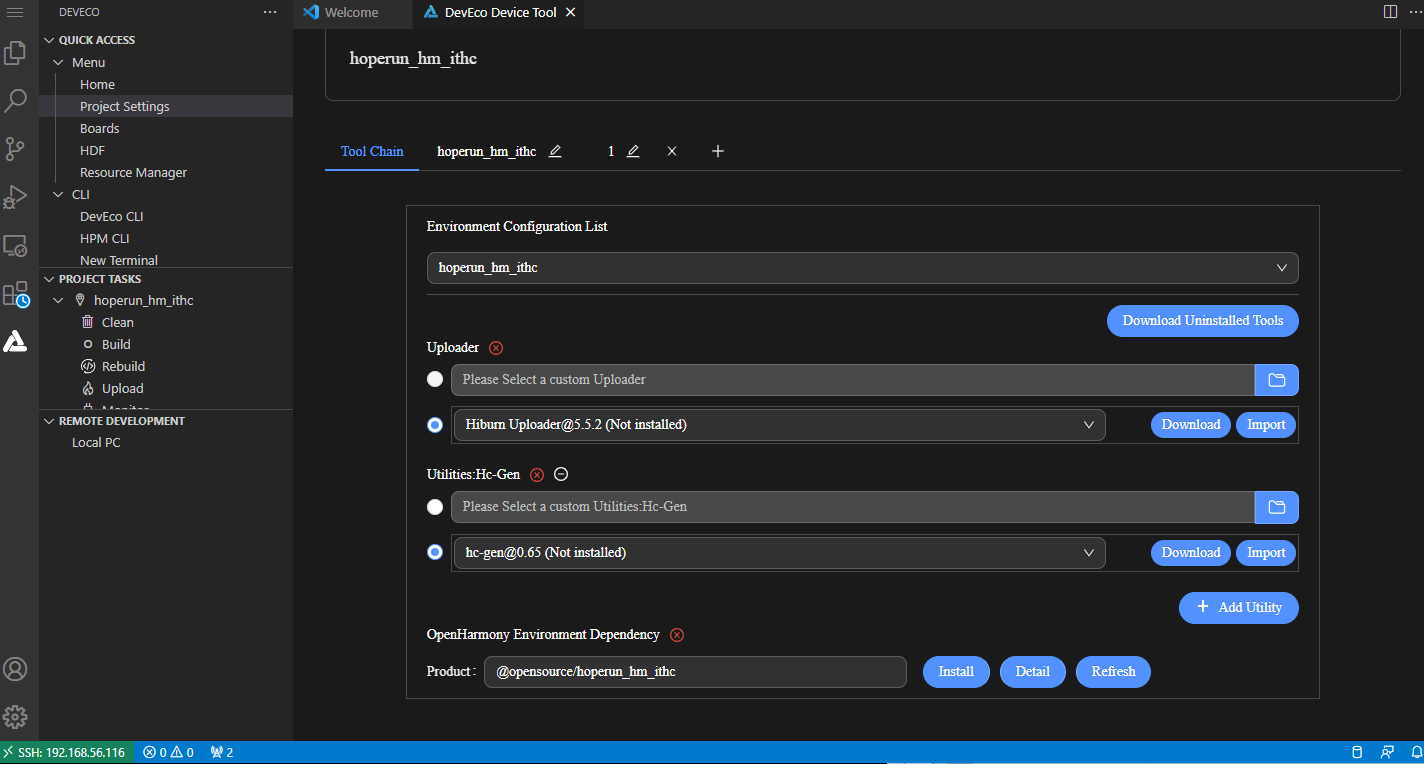Open the Hiburn Uploader version dropdown
This screenshot has height=764, width=1424.
click(779, 425)
